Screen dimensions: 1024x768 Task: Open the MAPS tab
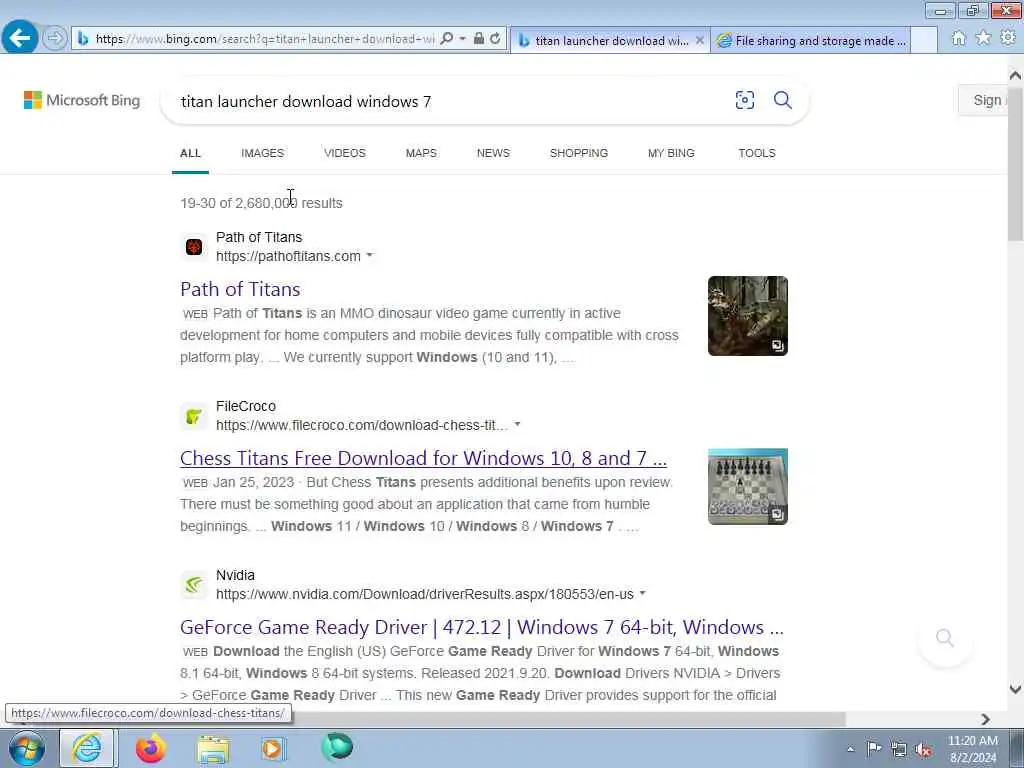click(x=421, y=153)
